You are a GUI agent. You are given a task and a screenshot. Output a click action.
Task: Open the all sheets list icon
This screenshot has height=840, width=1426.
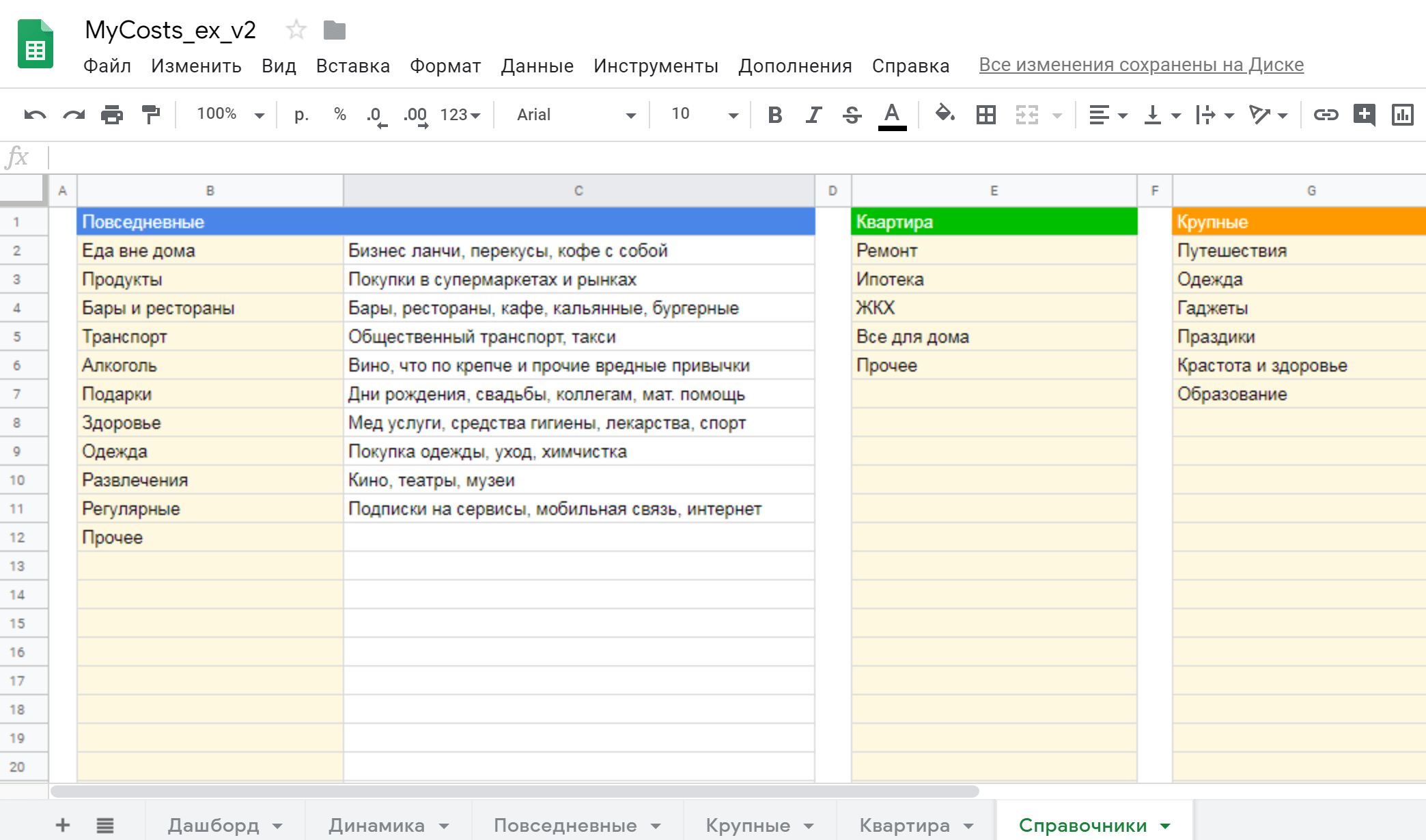104,825
